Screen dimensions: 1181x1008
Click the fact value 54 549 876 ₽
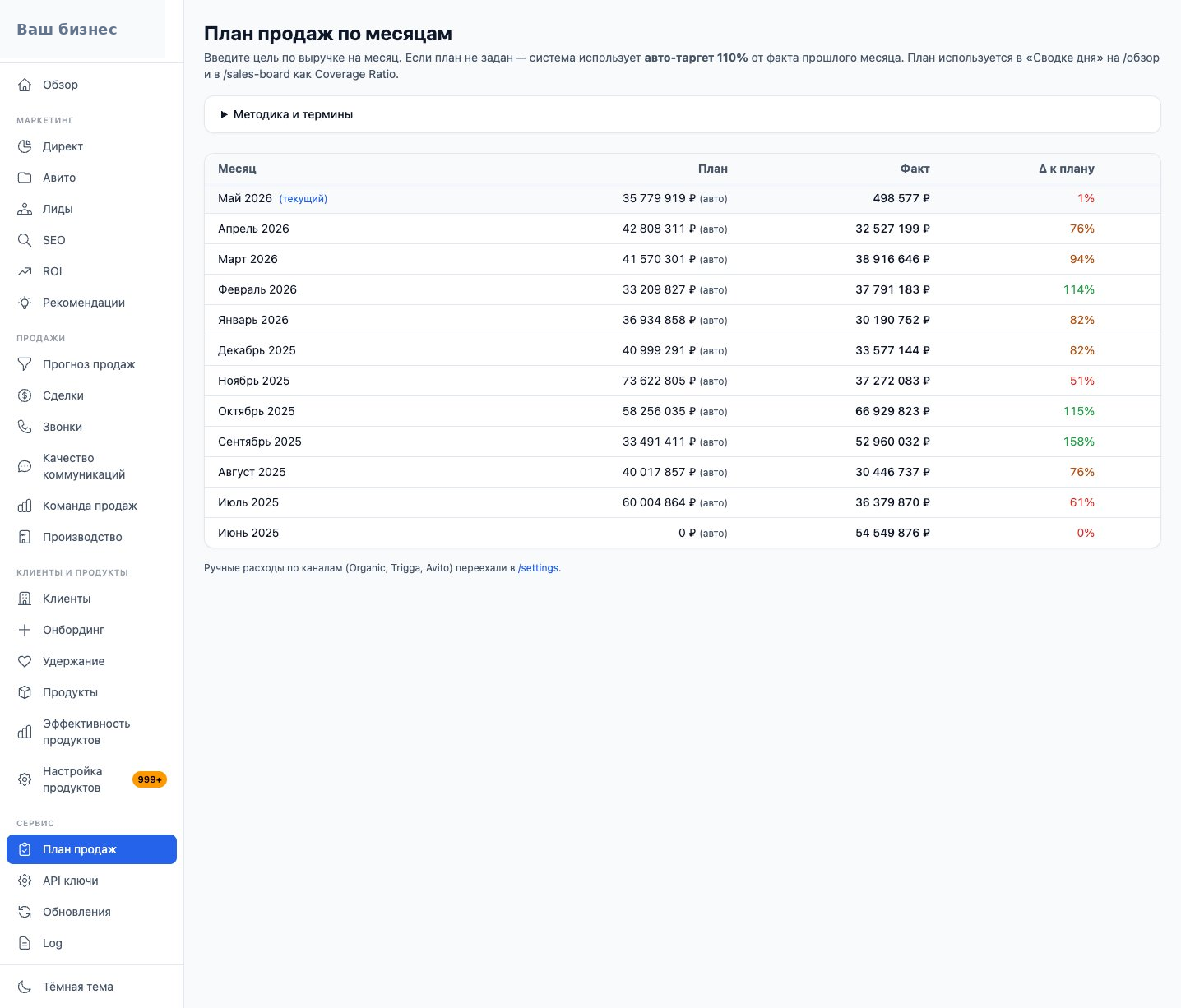coord(892,533)
